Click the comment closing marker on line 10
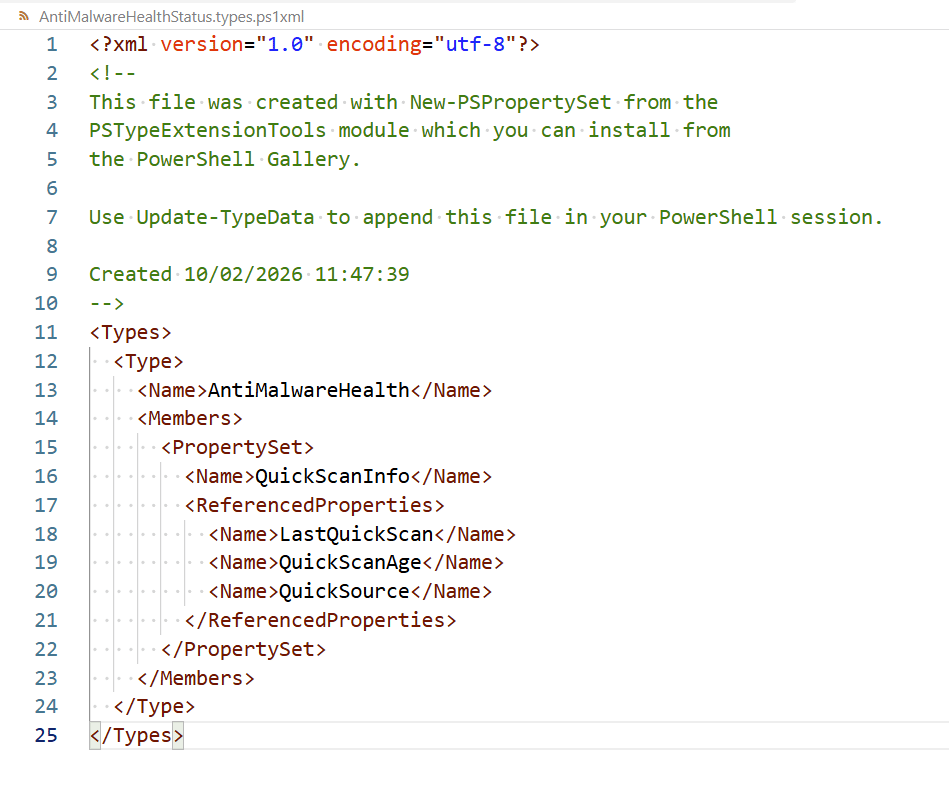This screenshot has height=791, width=949. pos(107,303)
